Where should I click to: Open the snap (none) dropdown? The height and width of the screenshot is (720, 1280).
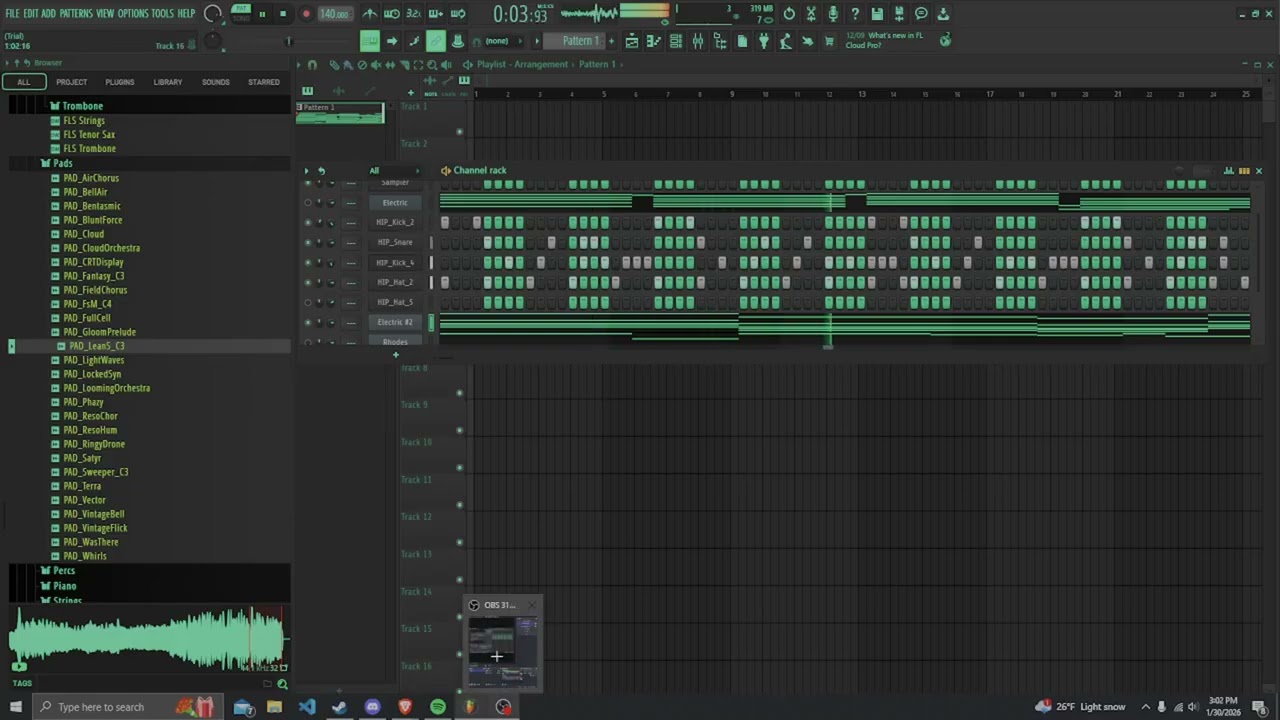pyautogui.click(x=503, y=41)
